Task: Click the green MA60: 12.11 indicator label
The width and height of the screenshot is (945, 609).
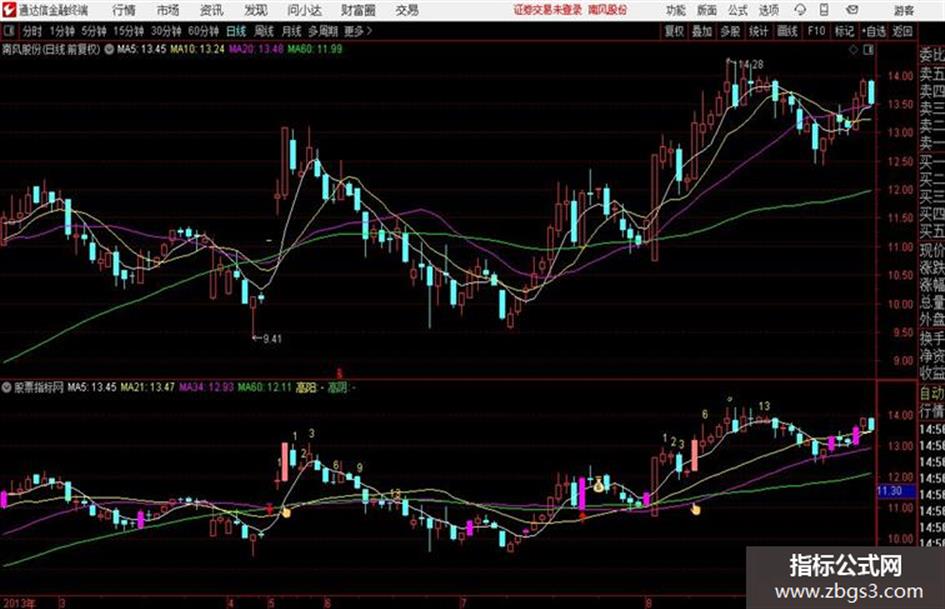Action: (x=265, y=387)
